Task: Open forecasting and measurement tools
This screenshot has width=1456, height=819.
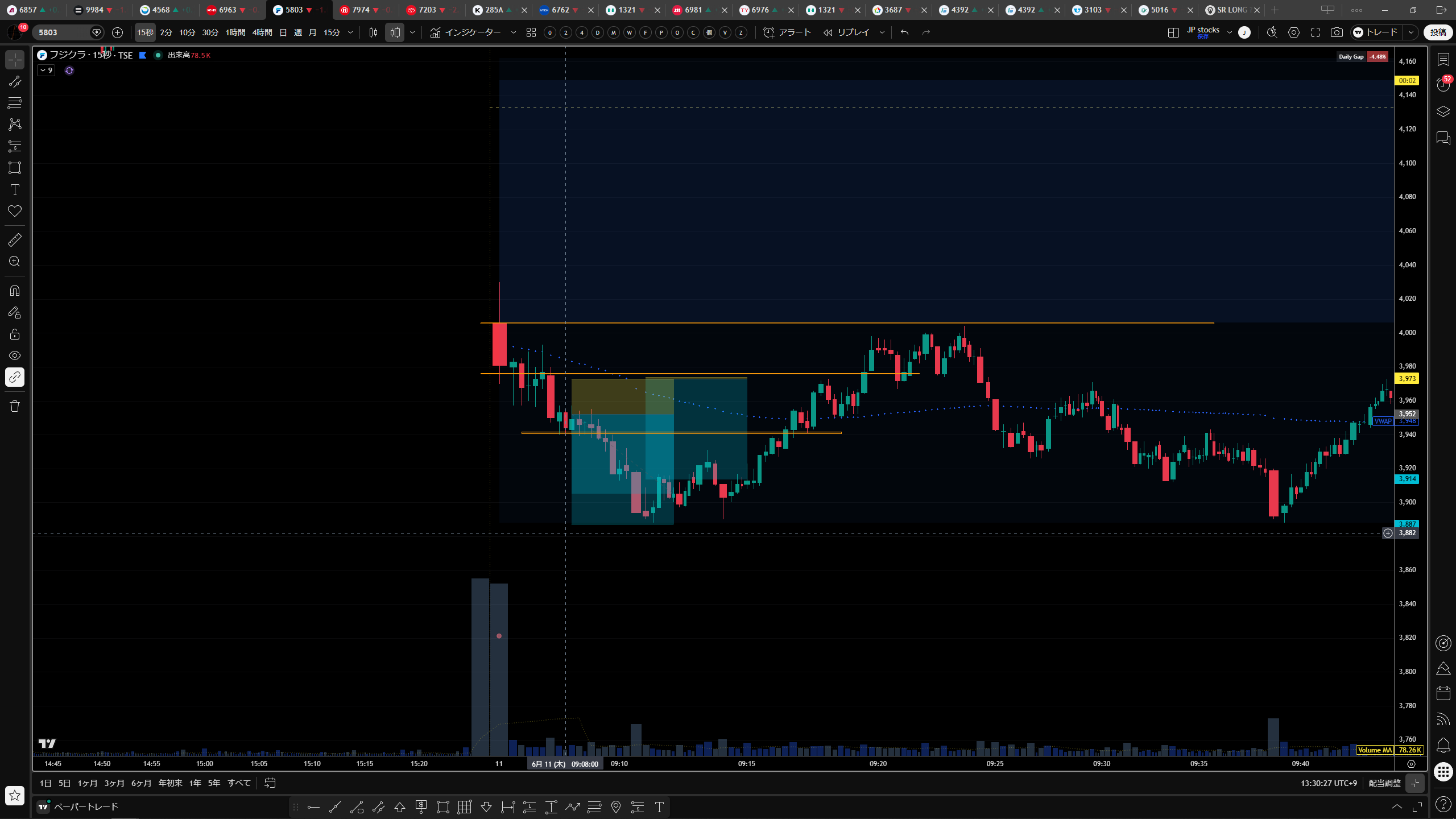Action: pyautogui.click(x=15, y=146)
